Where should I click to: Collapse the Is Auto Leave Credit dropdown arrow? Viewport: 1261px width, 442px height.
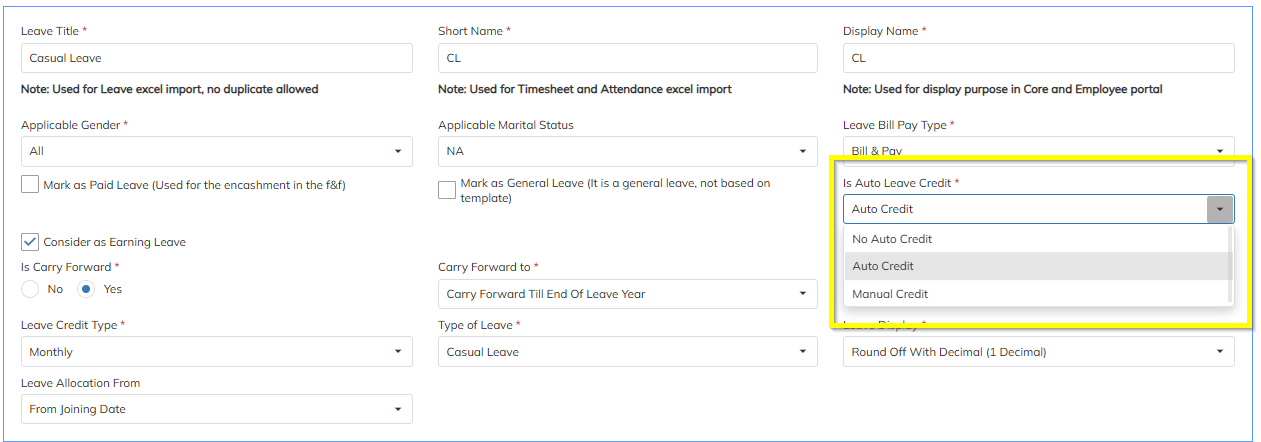click(1220, 209)
